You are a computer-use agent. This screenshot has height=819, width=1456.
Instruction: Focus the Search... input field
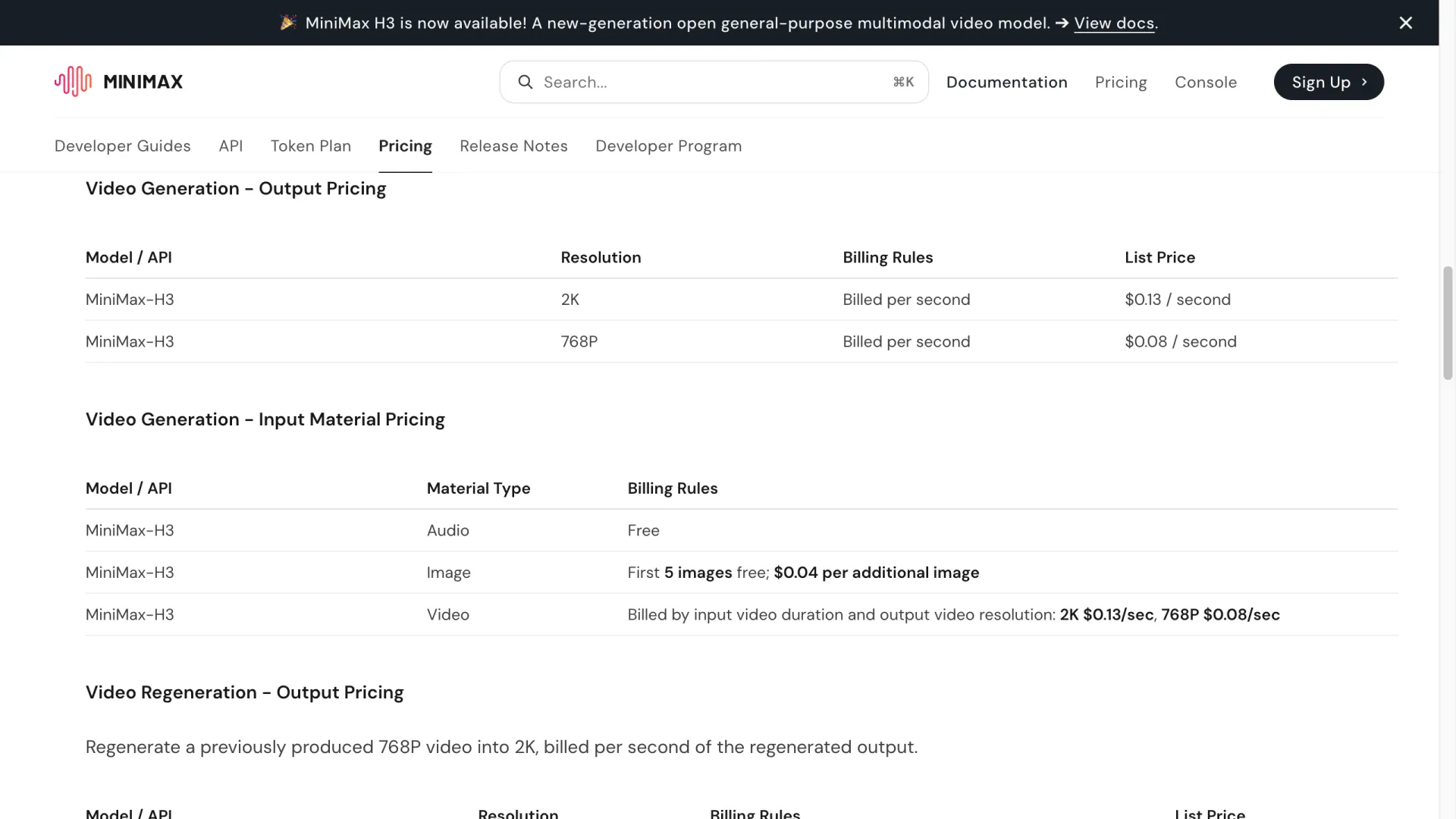point(714,82)
